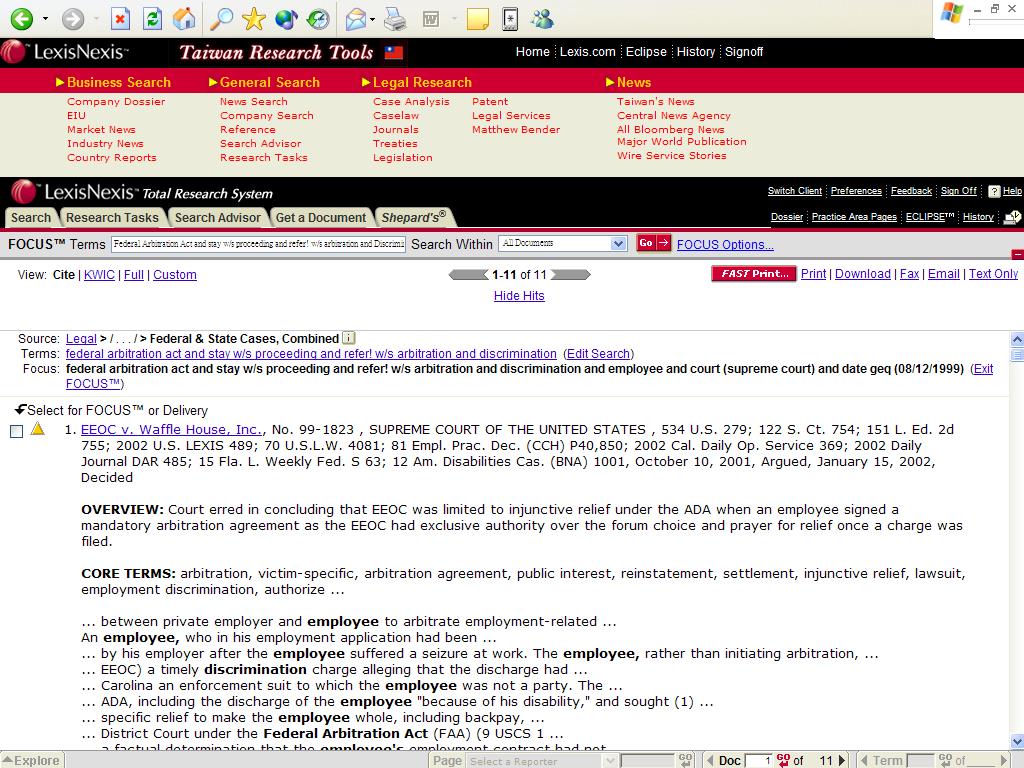
Task: Click the Edit Search link
Action: [598, 354]
